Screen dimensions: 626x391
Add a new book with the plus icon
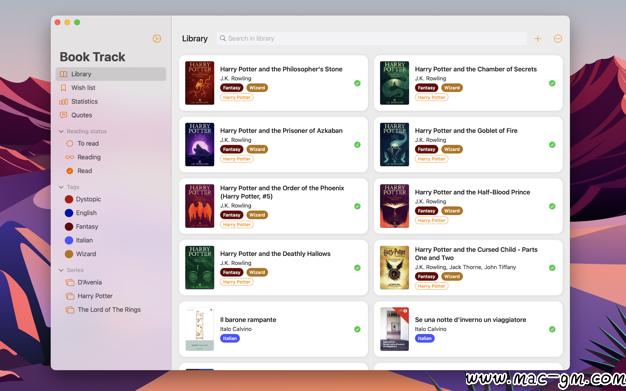coord(537,38)
